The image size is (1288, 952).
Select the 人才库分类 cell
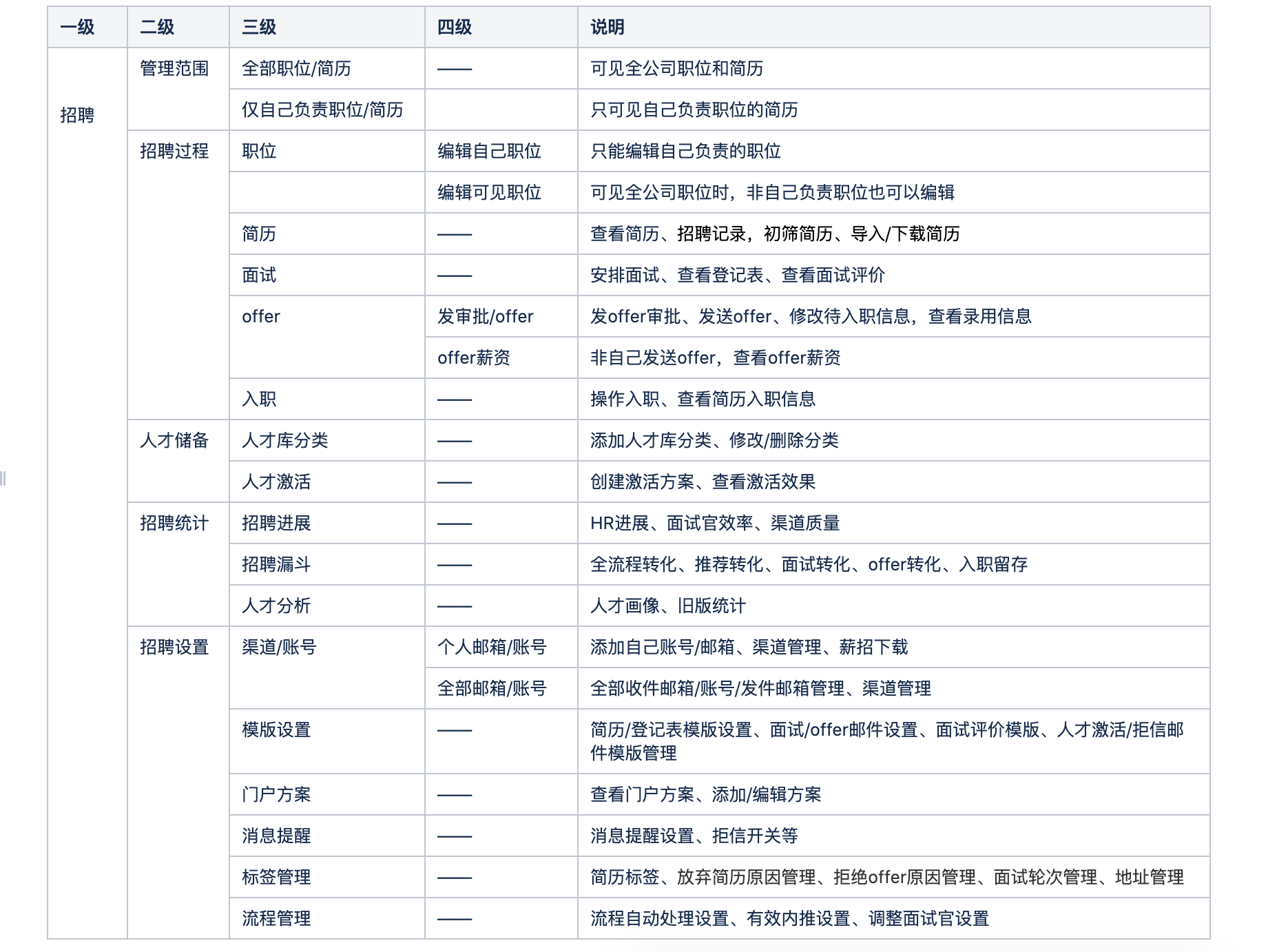click(327, 441)
